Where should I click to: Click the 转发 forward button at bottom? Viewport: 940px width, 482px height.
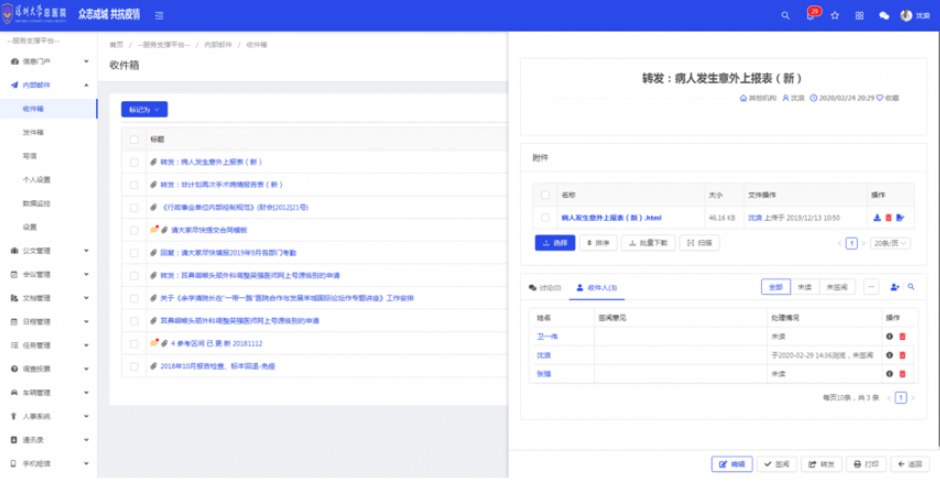821,464
